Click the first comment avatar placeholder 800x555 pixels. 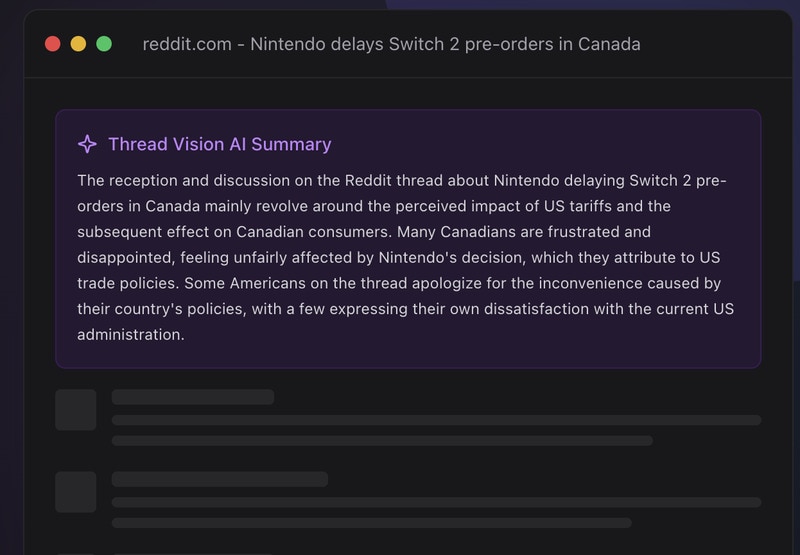click(x=75, y=410)
